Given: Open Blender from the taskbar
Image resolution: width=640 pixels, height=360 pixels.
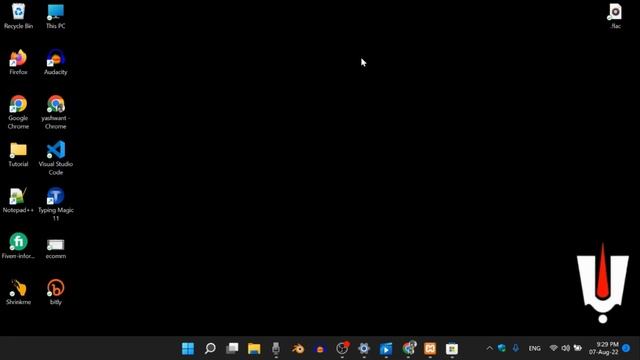Looking at the screenshot, I should (298, 348).
